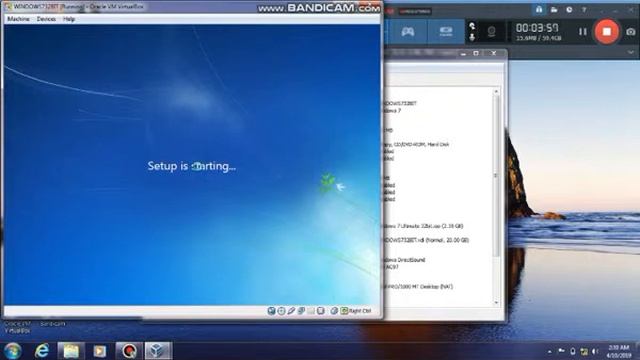Open the Windows Start menu
Image resolution: width=640 pixels, height=360 pixels.
coord(13,351)
